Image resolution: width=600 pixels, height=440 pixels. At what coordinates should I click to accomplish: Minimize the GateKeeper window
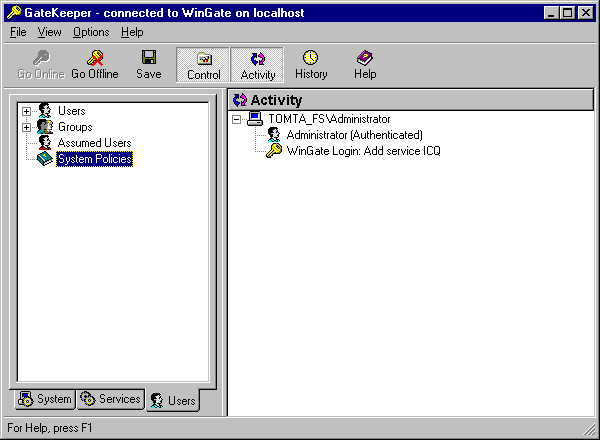coord(551,13)
